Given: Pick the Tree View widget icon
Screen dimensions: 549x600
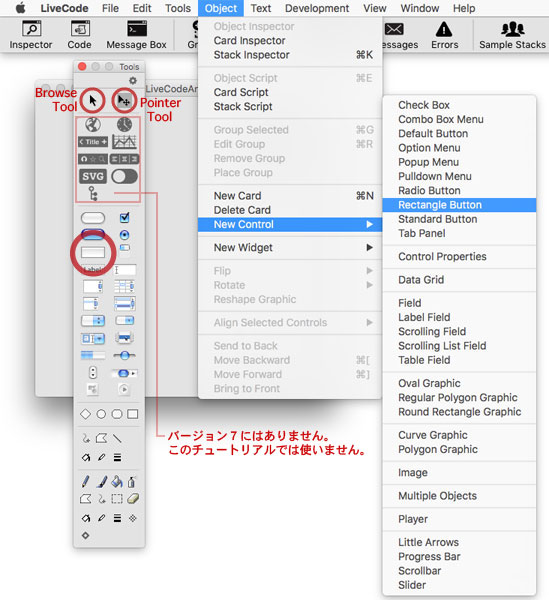Looking at the screenshot, I should [x=93, y=193].
